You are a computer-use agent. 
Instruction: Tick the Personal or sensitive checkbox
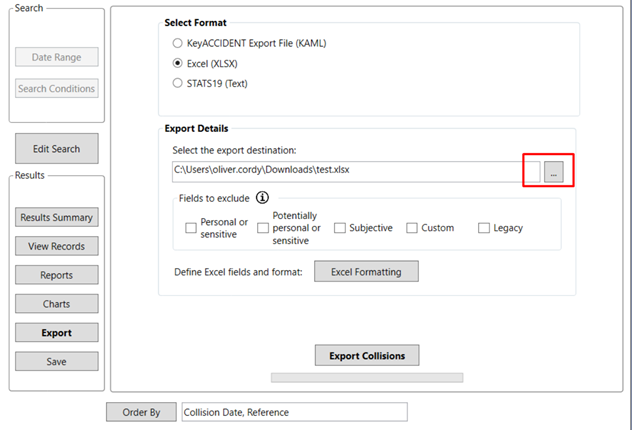click(x=191, y=228)
